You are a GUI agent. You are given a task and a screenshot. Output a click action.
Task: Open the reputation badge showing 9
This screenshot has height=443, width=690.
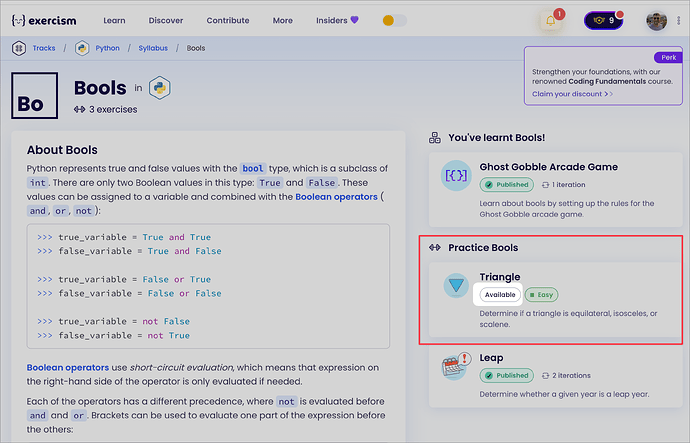coord(603,20)
